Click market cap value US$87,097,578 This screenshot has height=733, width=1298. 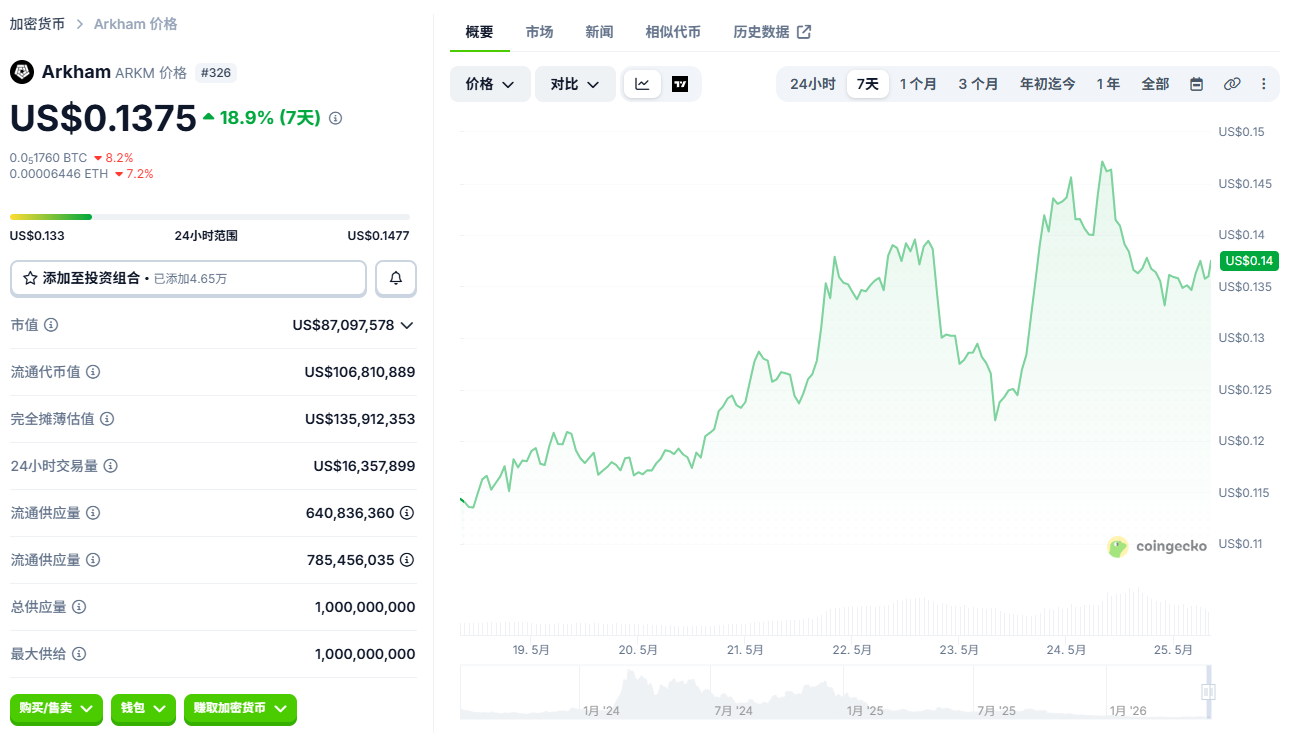(x=343, y=325)
